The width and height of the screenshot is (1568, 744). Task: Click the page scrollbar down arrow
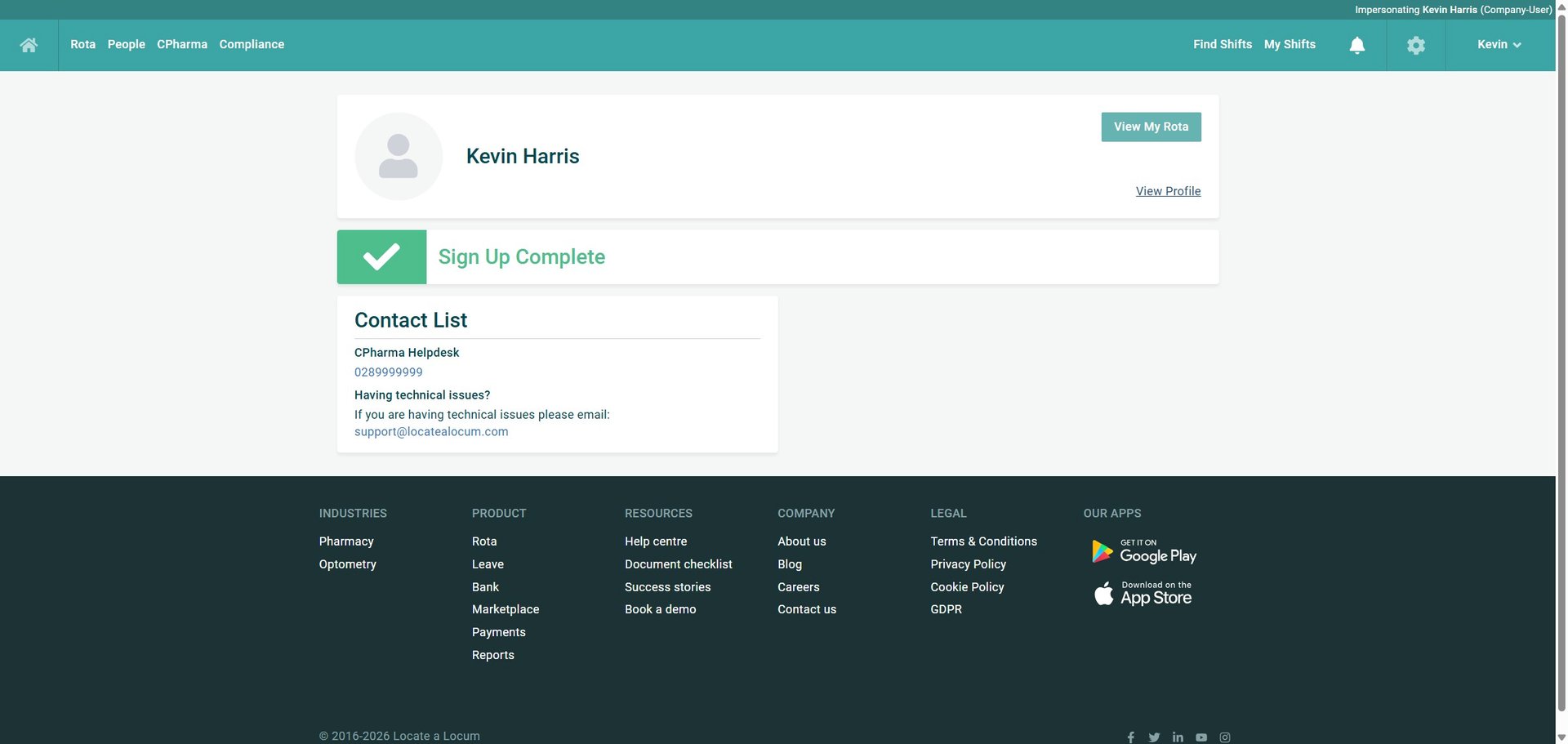tap(1561, 737)
